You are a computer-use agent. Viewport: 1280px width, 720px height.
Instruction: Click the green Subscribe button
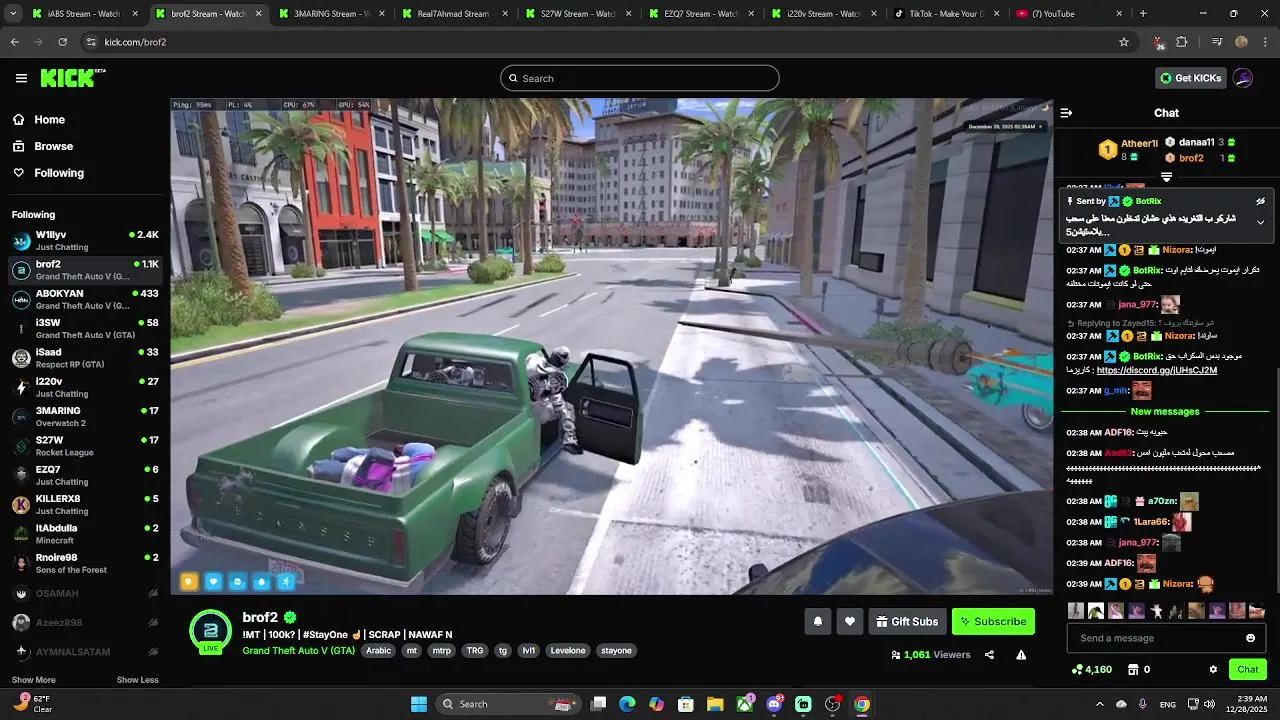tap(993, 622)
